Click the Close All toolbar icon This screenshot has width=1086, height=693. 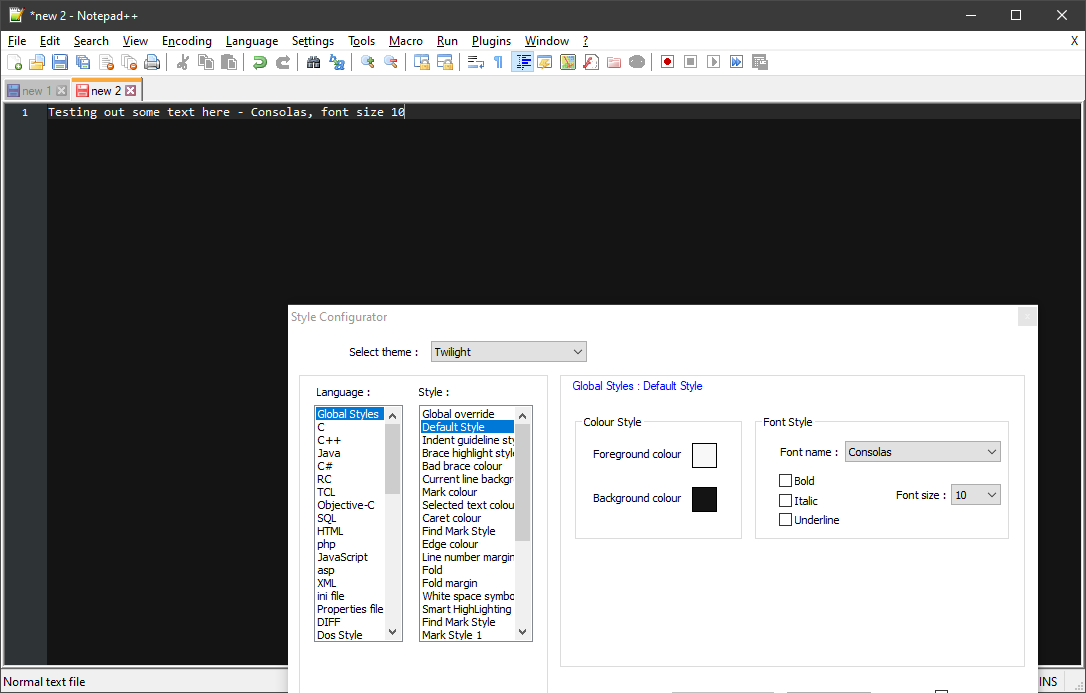coord(129,62)
